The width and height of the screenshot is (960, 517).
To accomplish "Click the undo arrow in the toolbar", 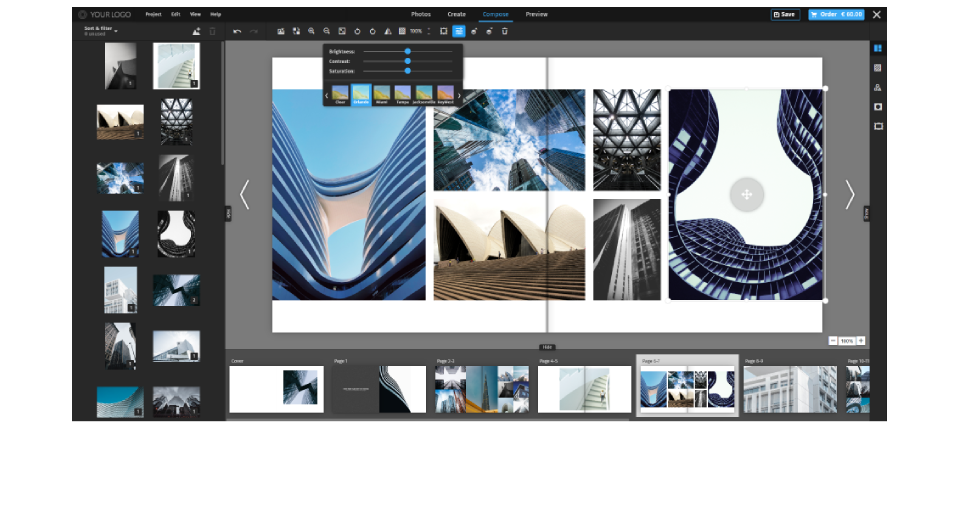I will 237,31.
